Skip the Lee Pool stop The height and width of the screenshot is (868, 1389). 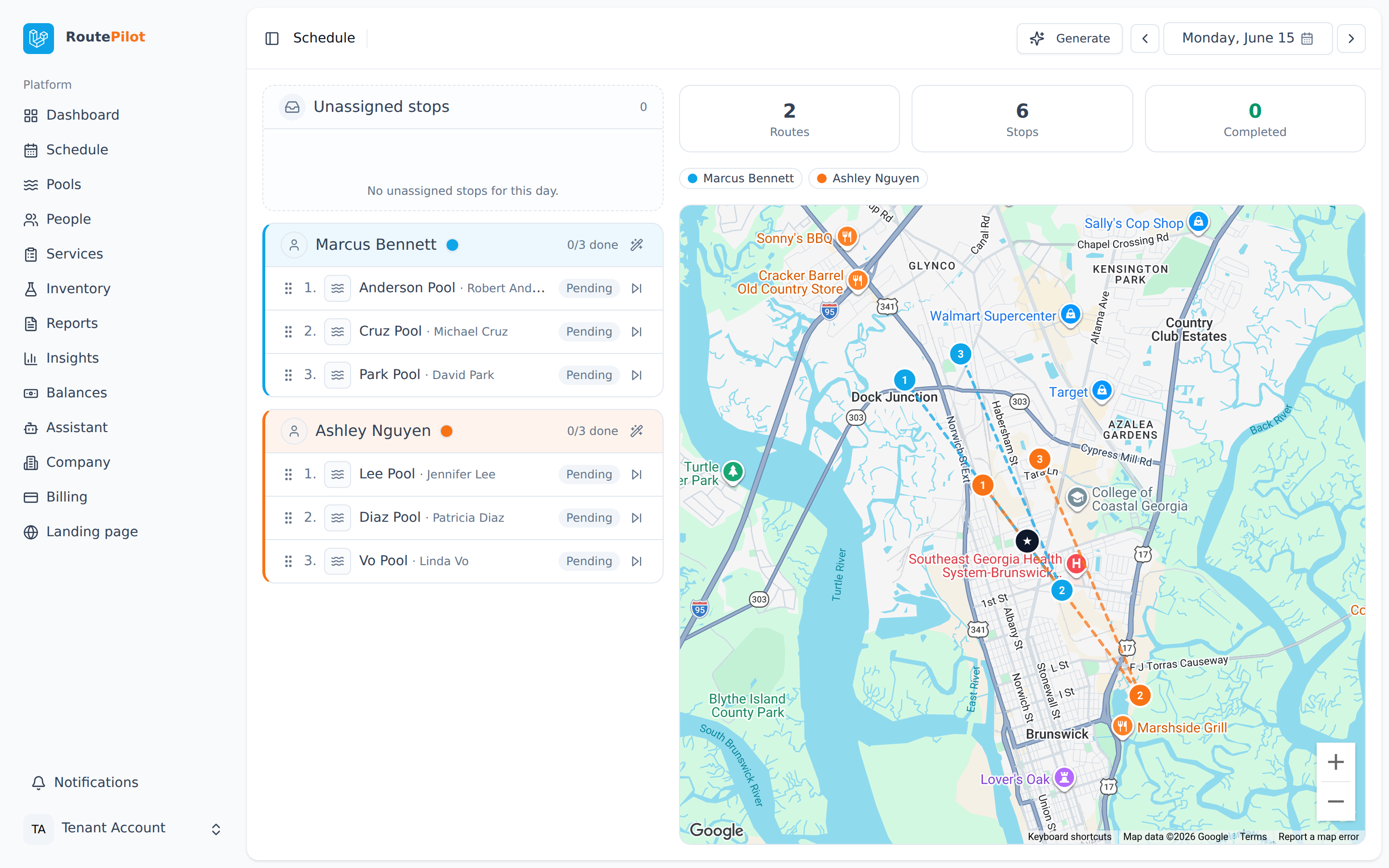click(x=637, y=474)
